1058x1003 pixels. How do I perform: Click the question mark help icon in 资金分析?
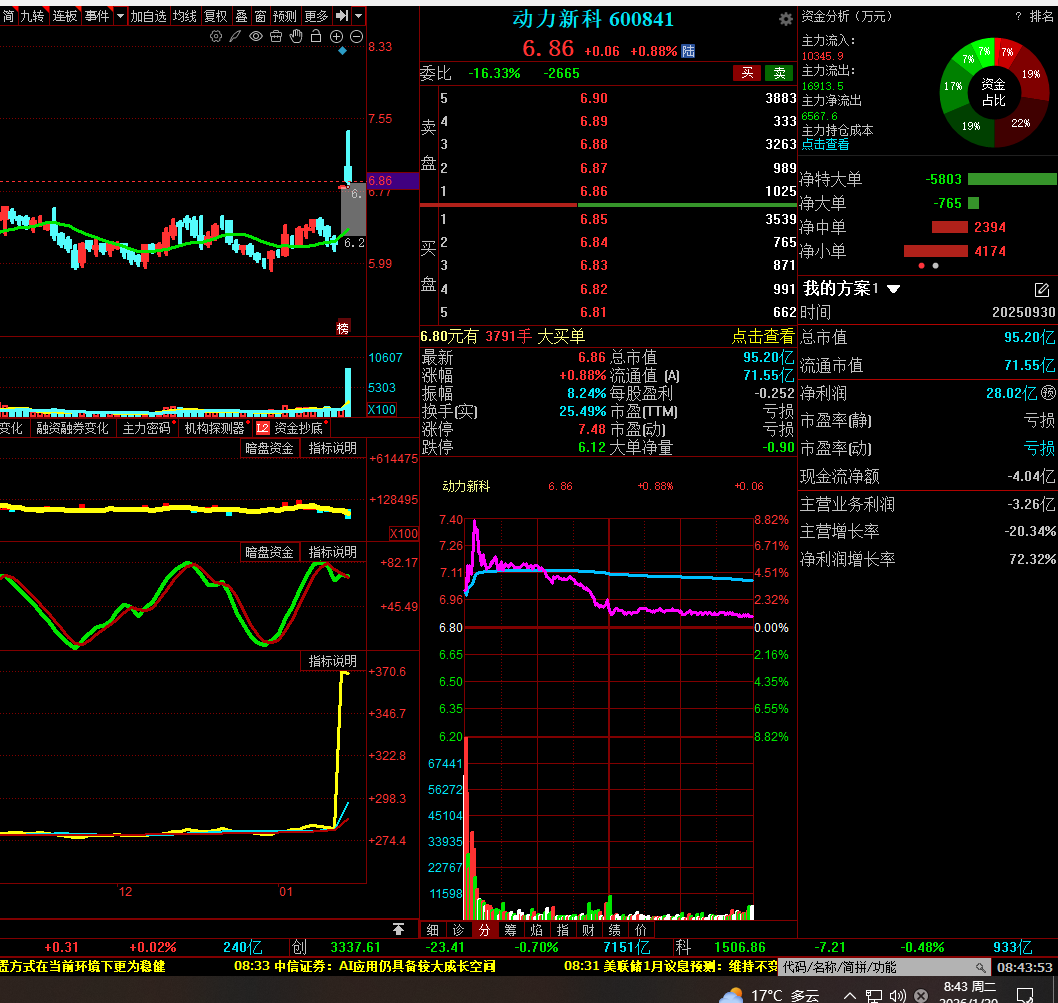[x=1018, y=16]
